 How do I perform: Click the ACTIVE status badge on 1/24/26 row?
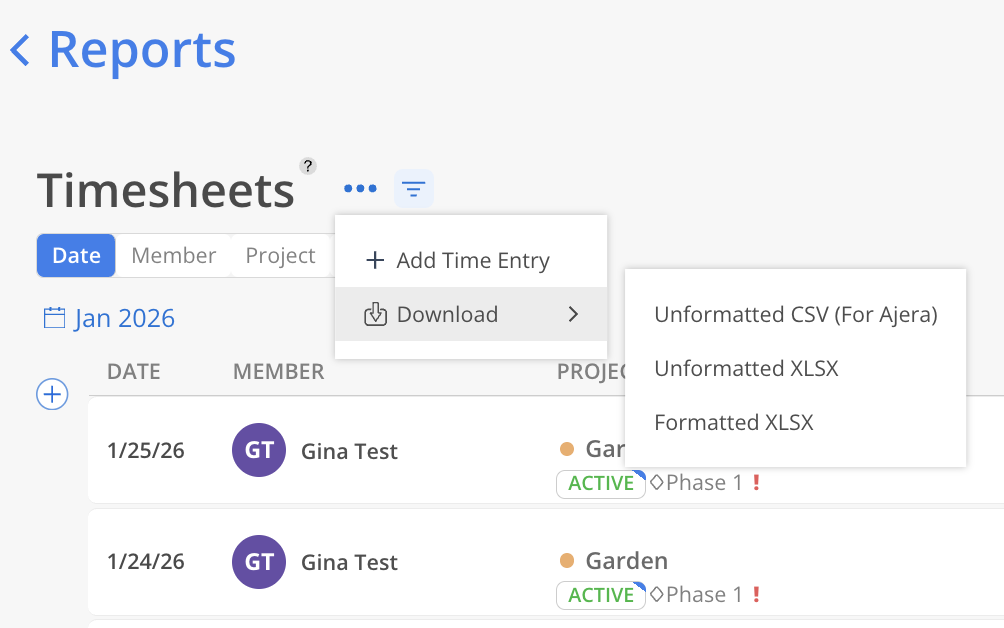click(x=601, y=595)
